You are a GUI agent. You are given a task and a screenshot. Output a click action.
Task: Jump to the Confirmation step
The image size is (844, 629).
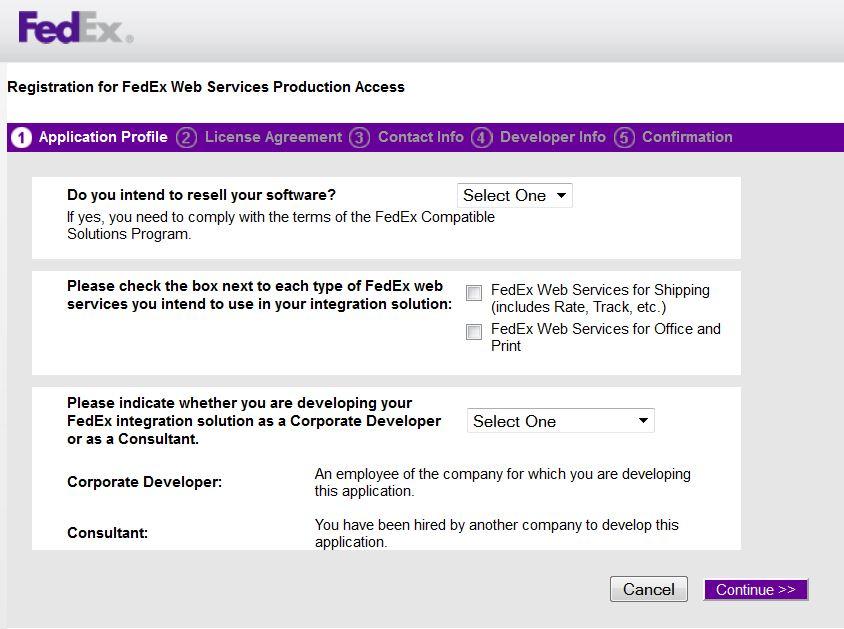coord(687,137)
